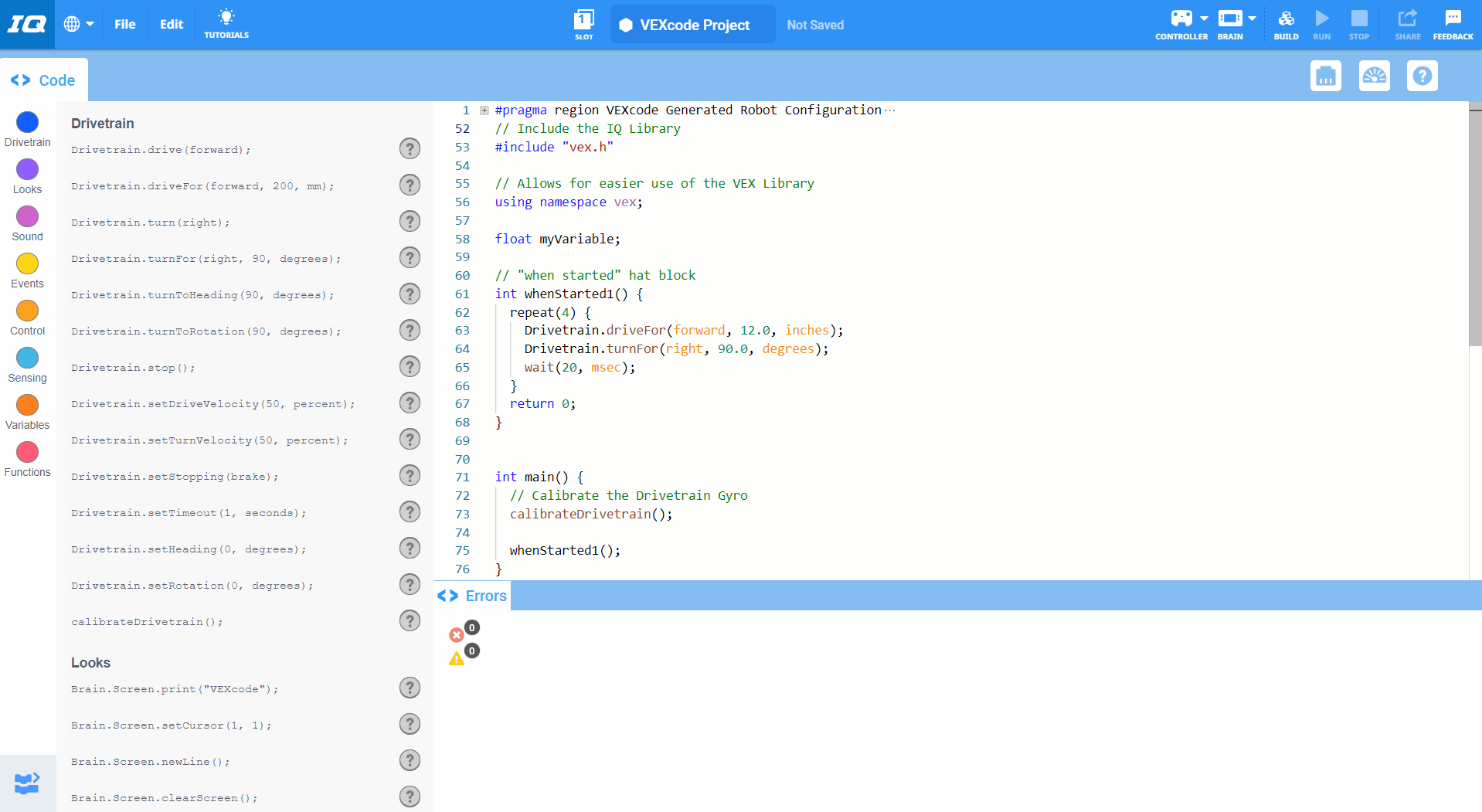The height and width of the screenshot is (812, 1482).
Task: Open help for Brain.Screen.print command
Action: [410, 688]
